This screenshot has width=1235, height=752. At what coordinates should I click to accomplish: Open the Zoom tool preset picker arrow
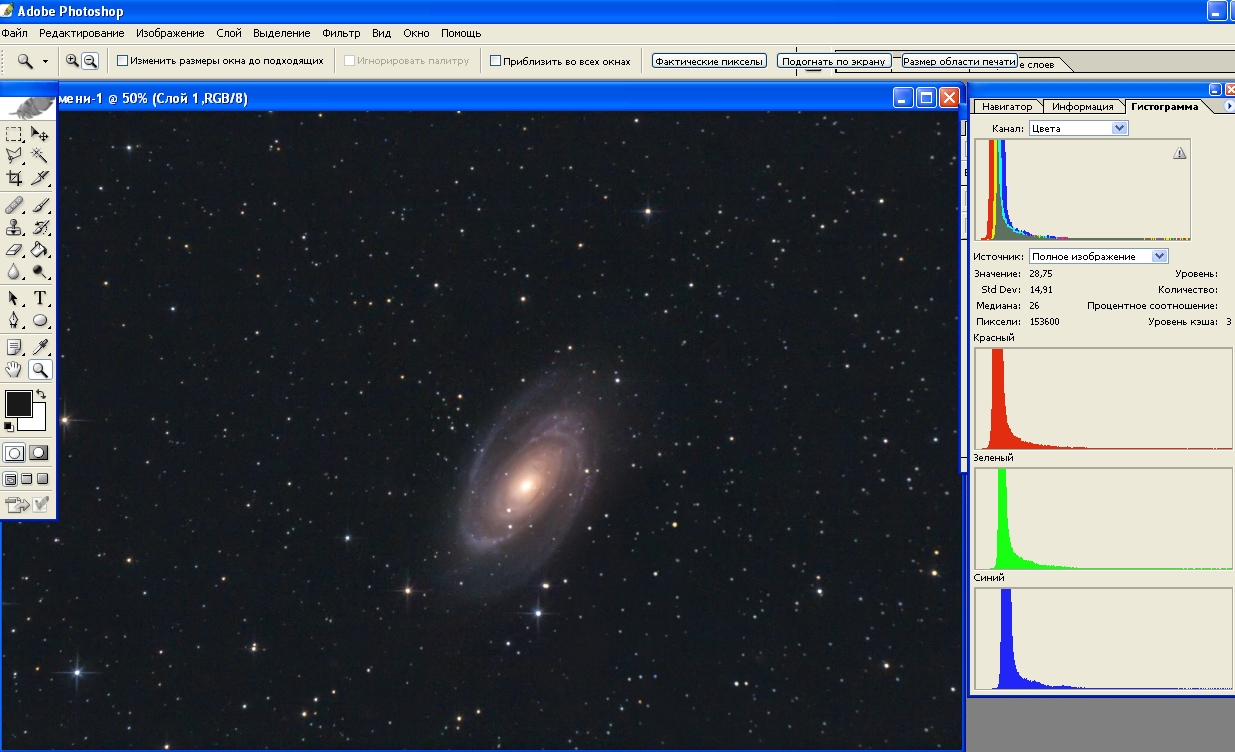click(x=45, y=61)
